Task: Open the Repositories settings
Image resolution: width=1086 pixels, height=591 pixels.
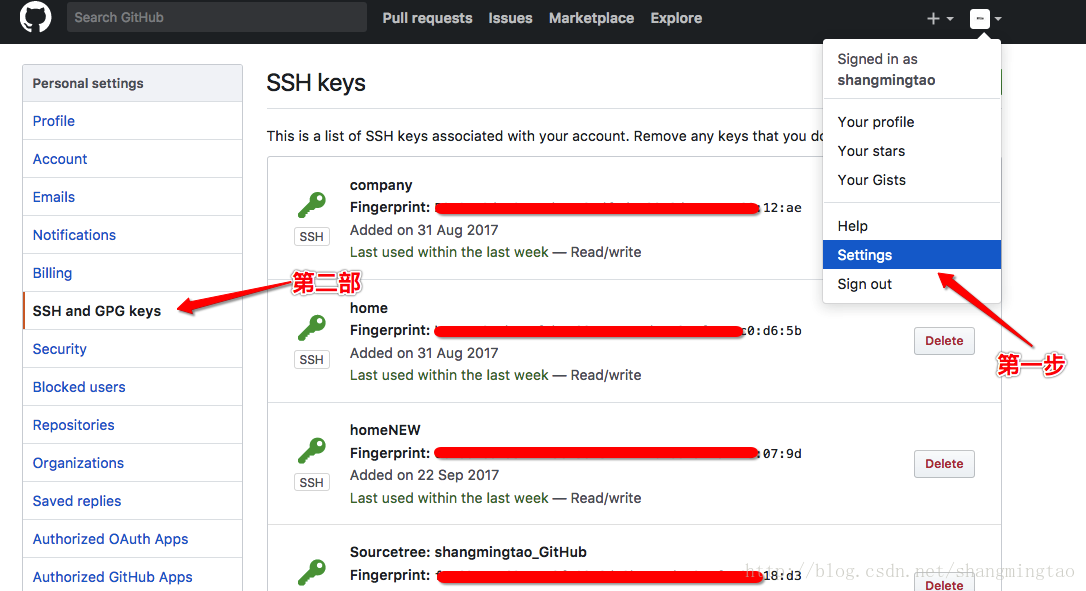Action: tap(132, 425)
